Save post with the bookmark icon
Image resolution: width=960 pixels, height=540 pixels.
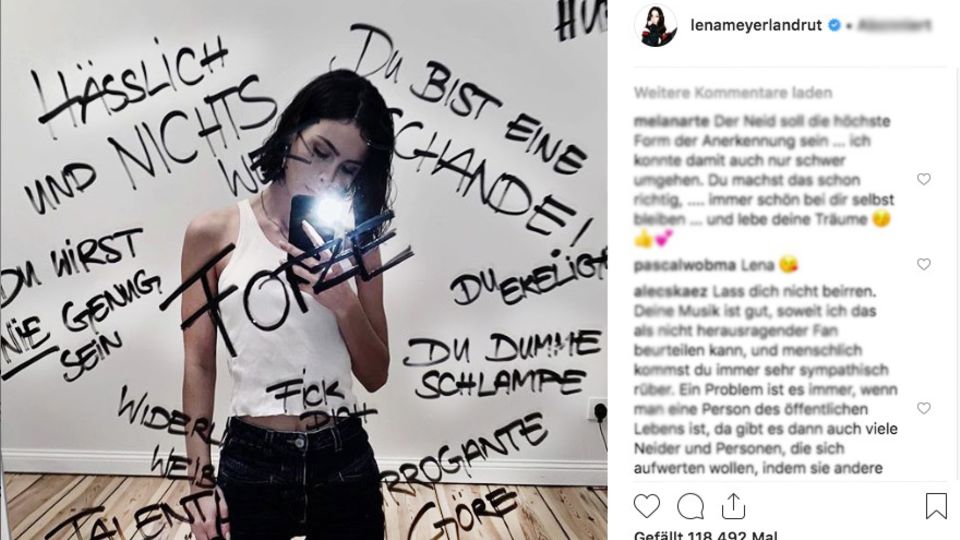tap(936, 506)
